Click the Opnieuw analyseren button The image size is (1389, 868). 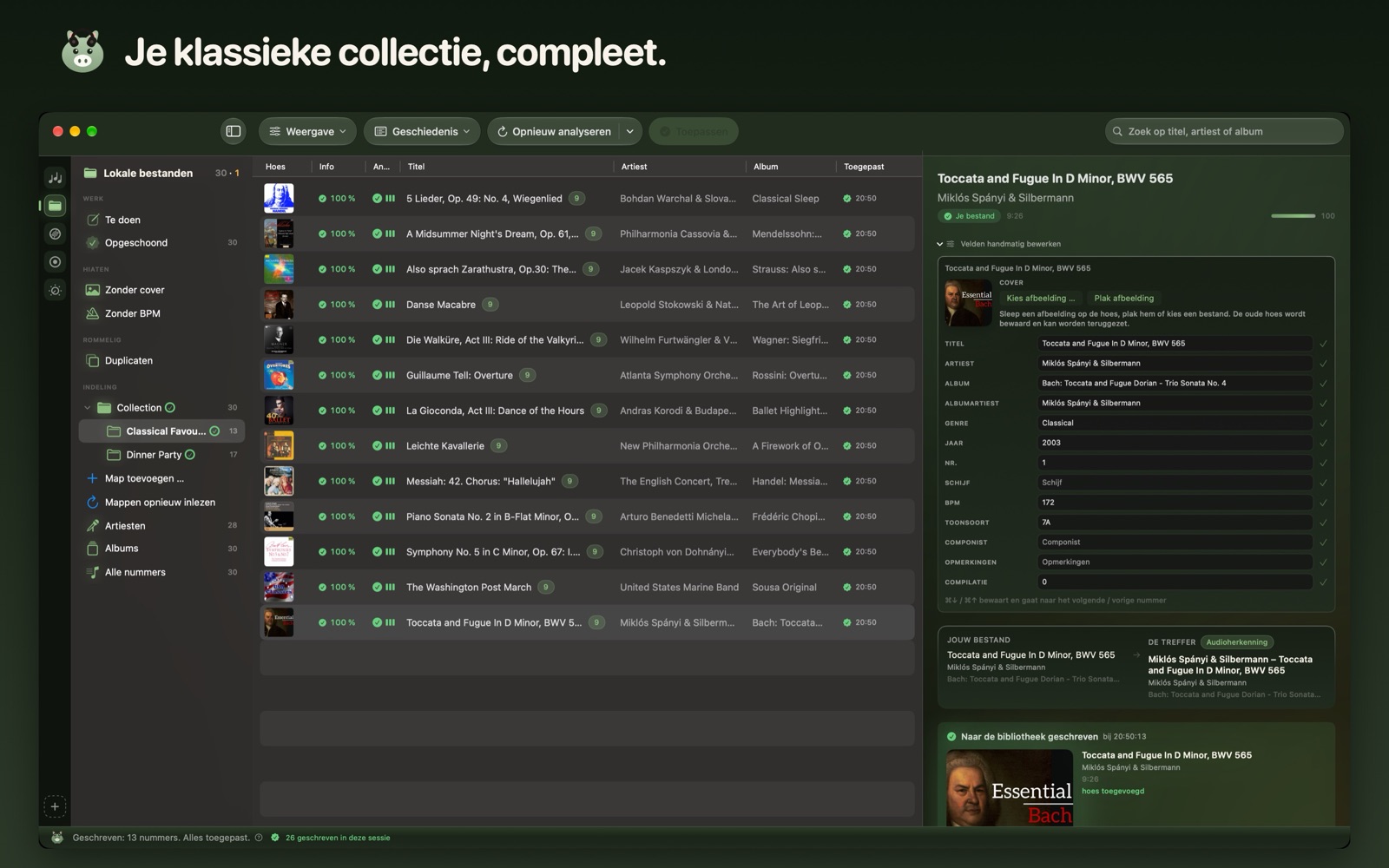tap(554, 131)
